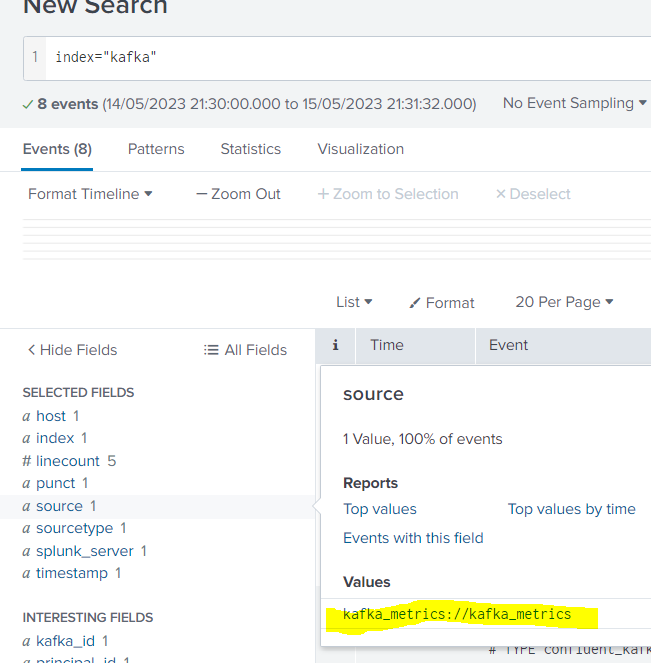The width and height of the screenshot is (651, 663).
Task: Open the 20 Per Page dropdown
Action: (x=564, y=302)
